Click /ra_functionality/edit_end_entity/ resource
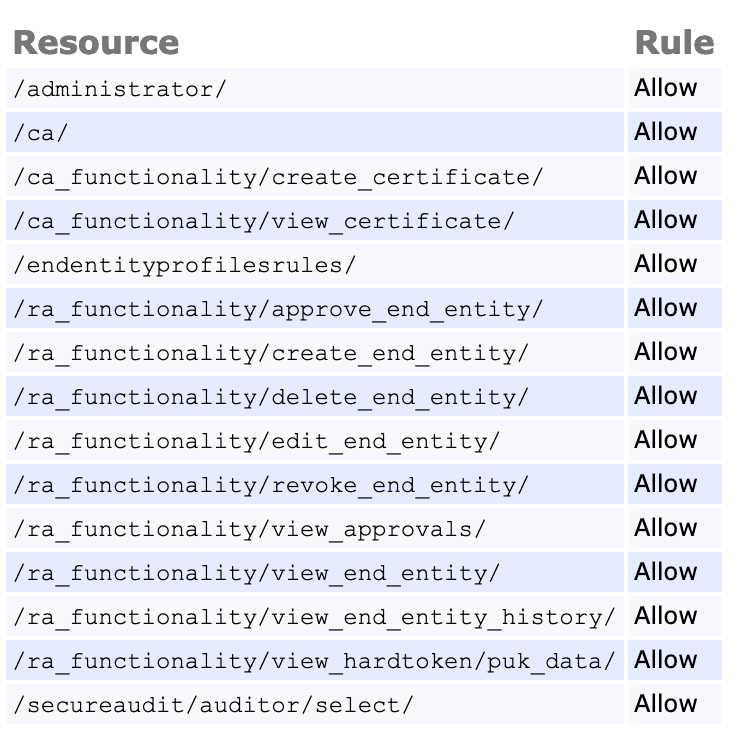 (257, 441)
